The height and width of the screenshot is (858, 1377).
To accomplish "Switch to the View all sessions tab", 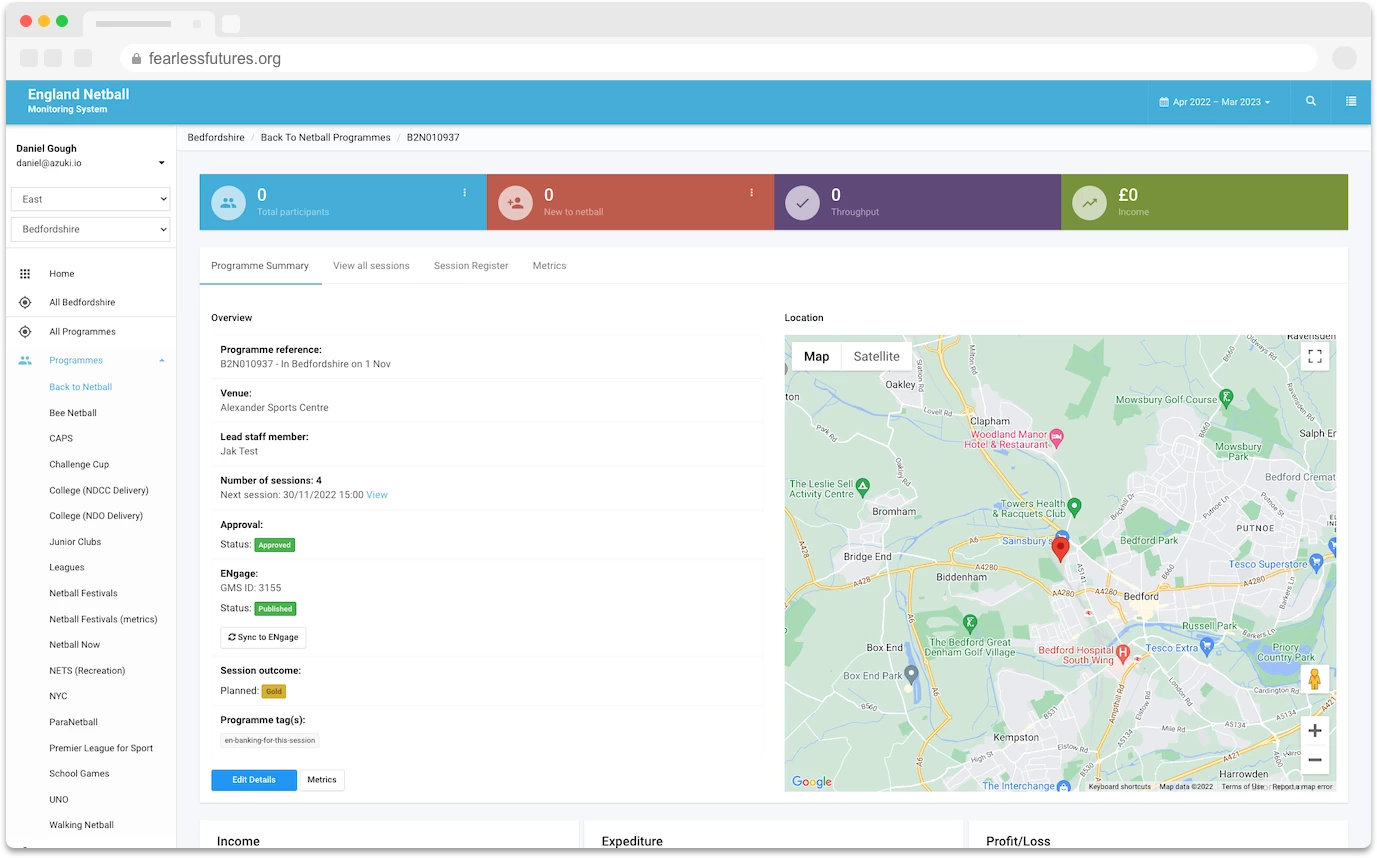I will pos(371,265).
